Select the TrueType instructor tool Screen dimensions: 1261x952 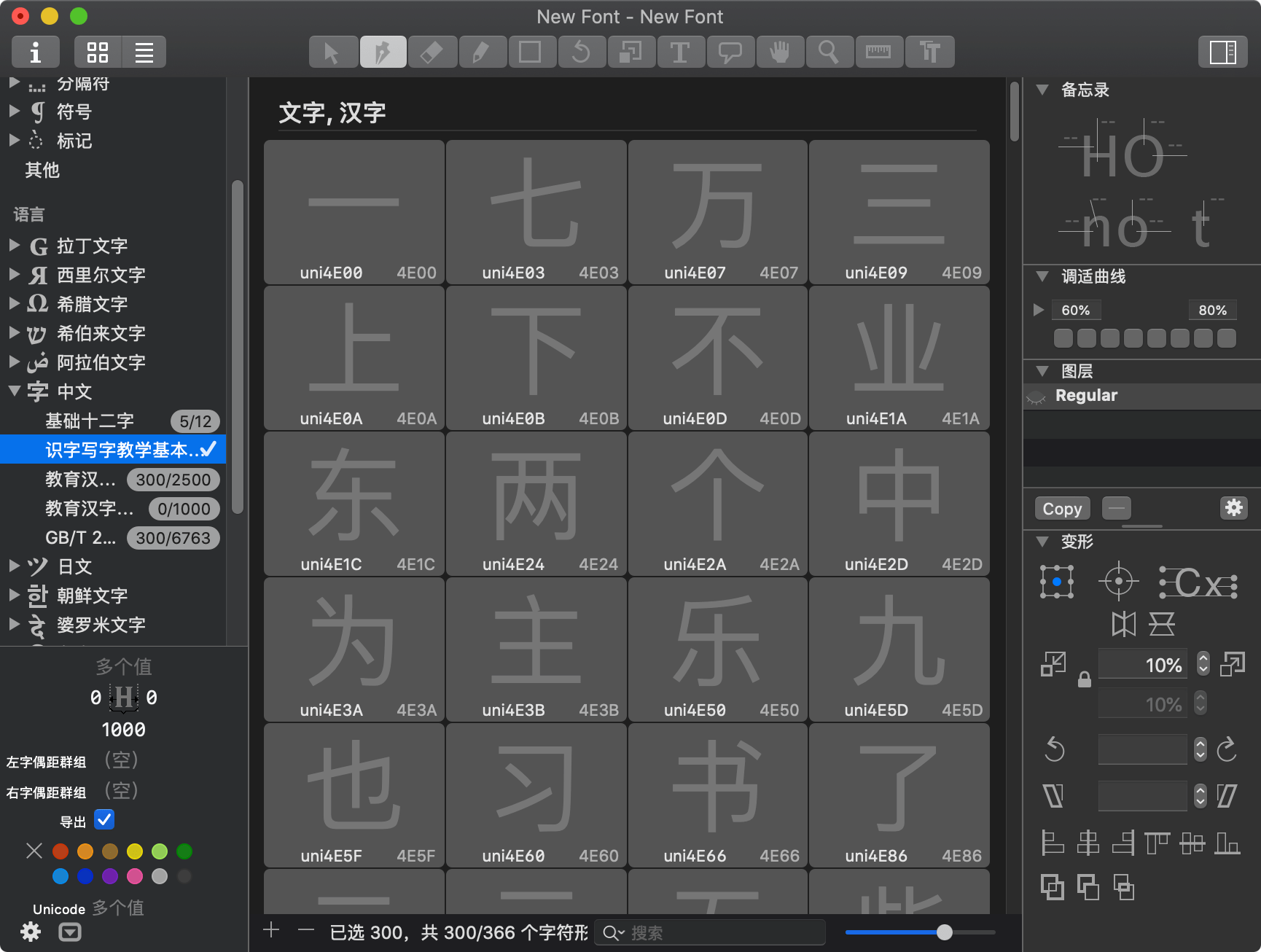click(x=929, y=52)
